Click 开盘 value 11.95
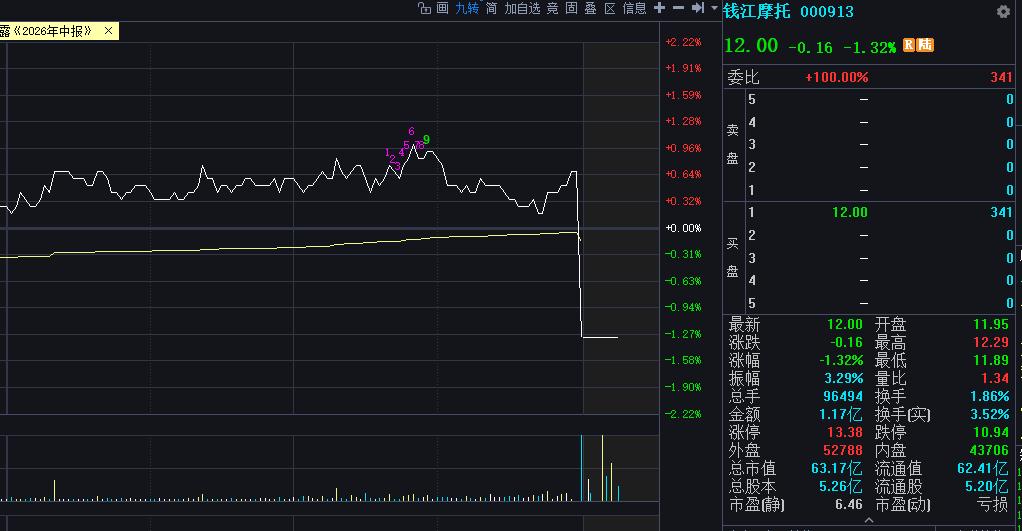The width and height of the screenshot is (1022, 531). pyautogui.click(x=991, y=324)
